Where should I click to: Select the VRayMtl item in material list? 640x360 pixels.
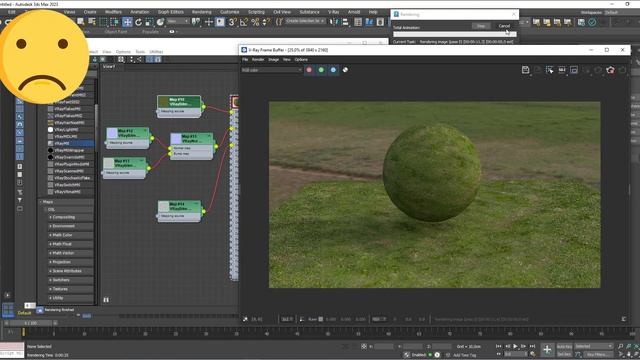(x=70, y=143)
